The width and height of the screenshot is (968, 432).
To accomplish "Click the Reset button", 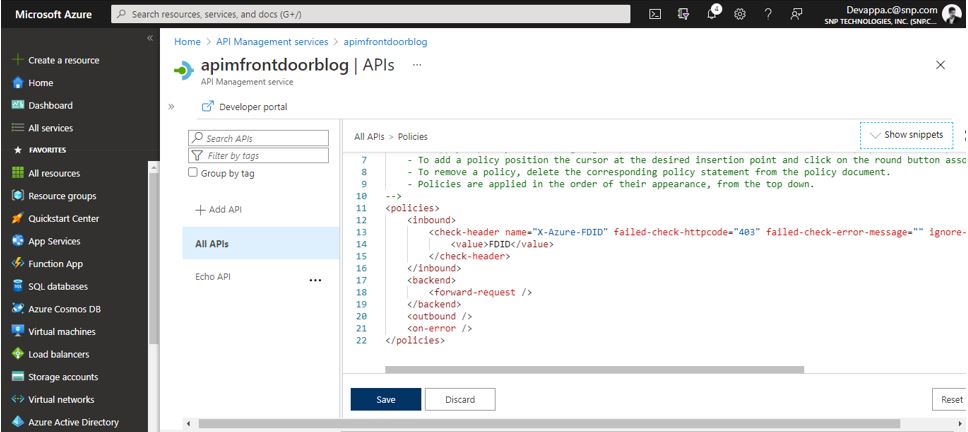I will 949,399.
